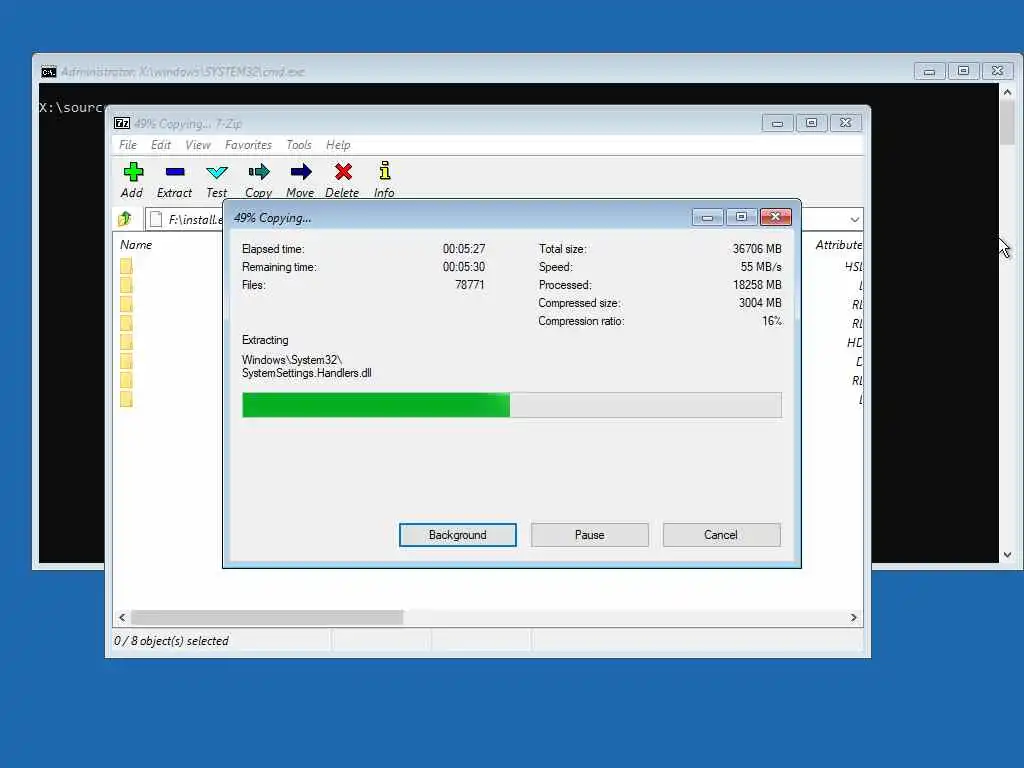1024x768 pixels.
Task: Cancel the extraction
Action: click(x=721, y=535)
